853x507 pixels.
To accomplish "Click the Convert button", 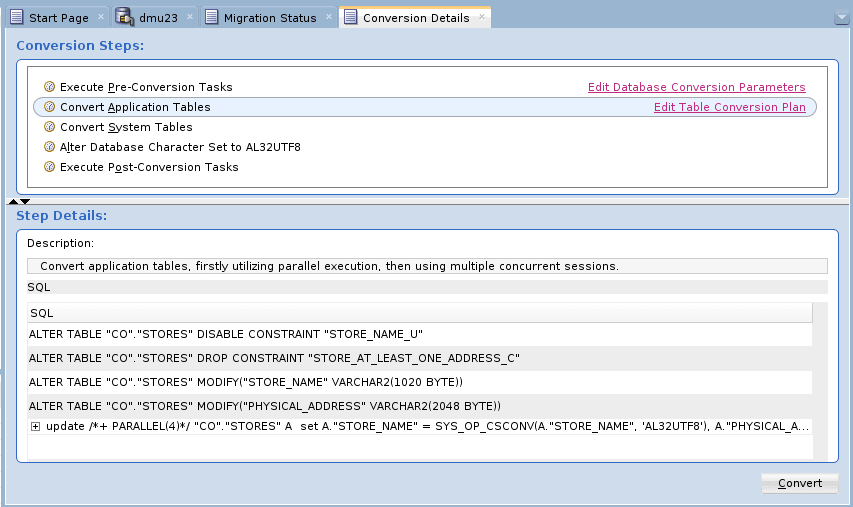I will point(800,483).
